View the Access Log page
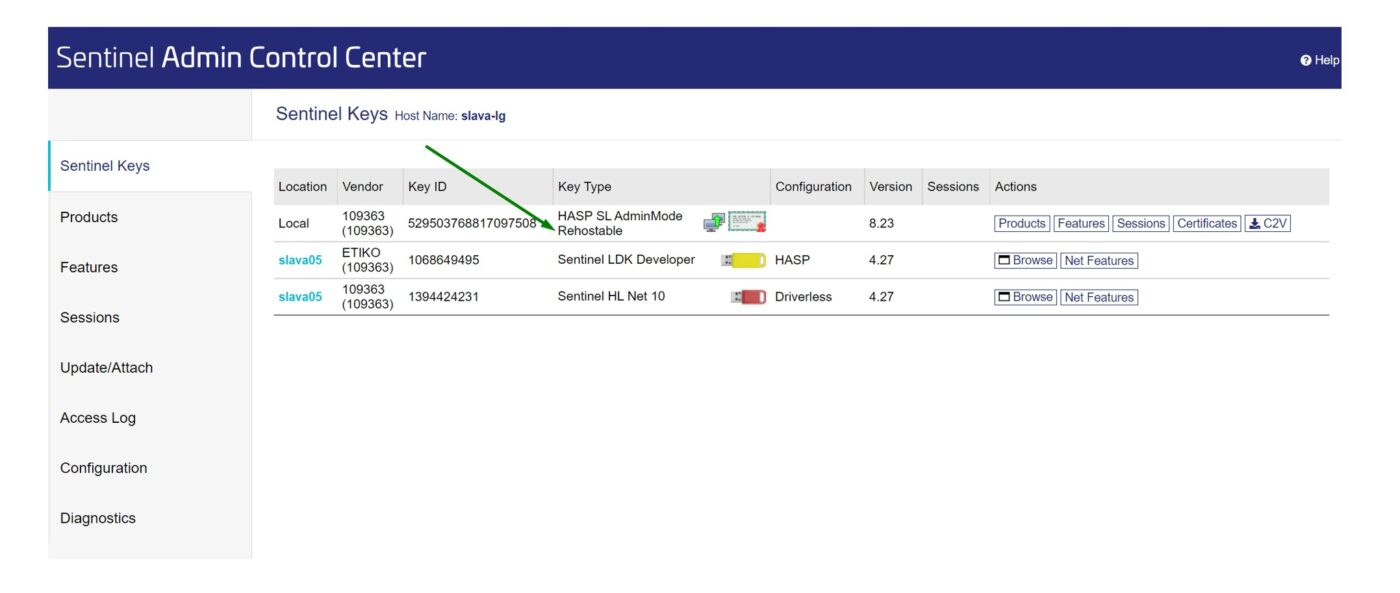Screen dimensions: 1400x593 (97, 418)
